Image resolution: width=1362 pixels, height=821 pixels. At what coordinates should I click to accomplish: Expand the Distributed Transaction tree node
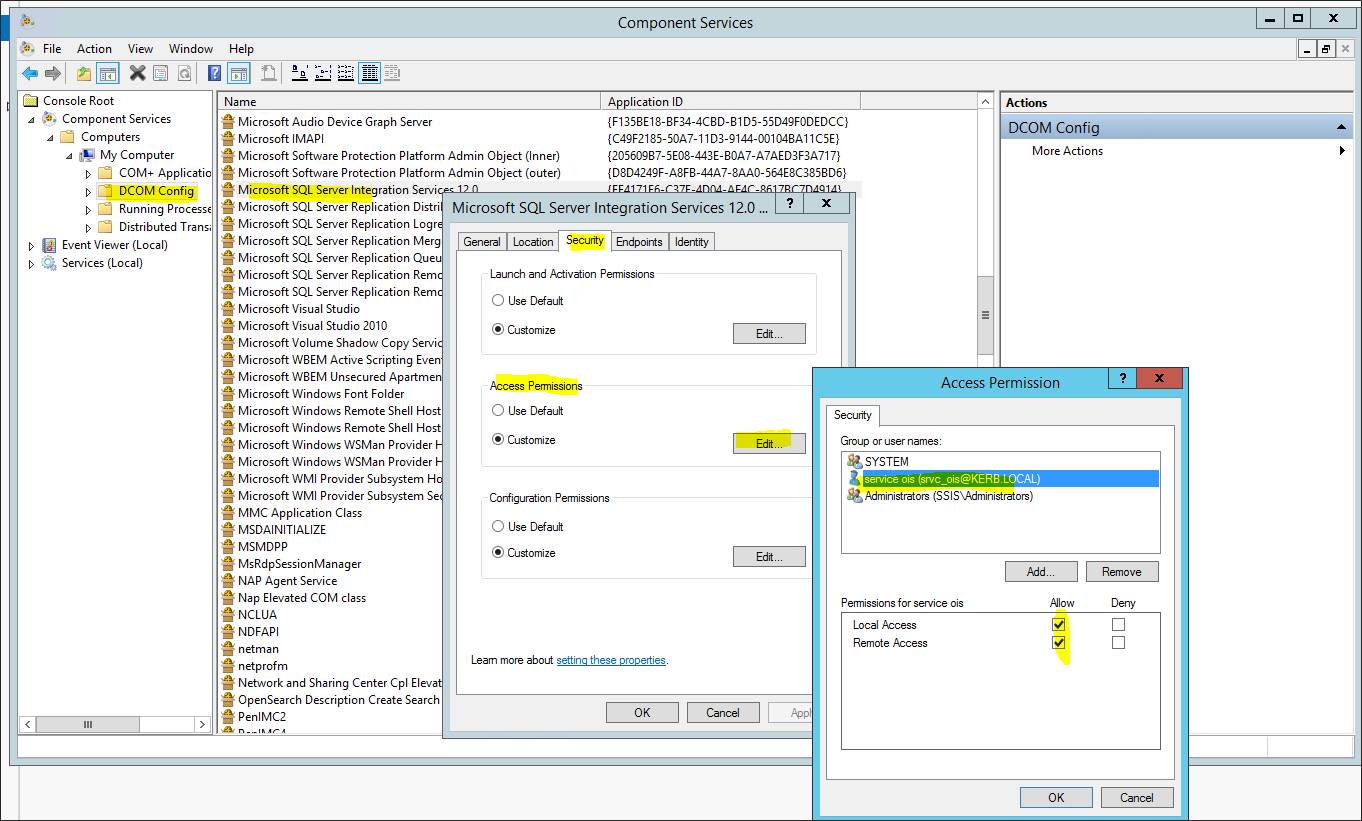pos(88,227)
